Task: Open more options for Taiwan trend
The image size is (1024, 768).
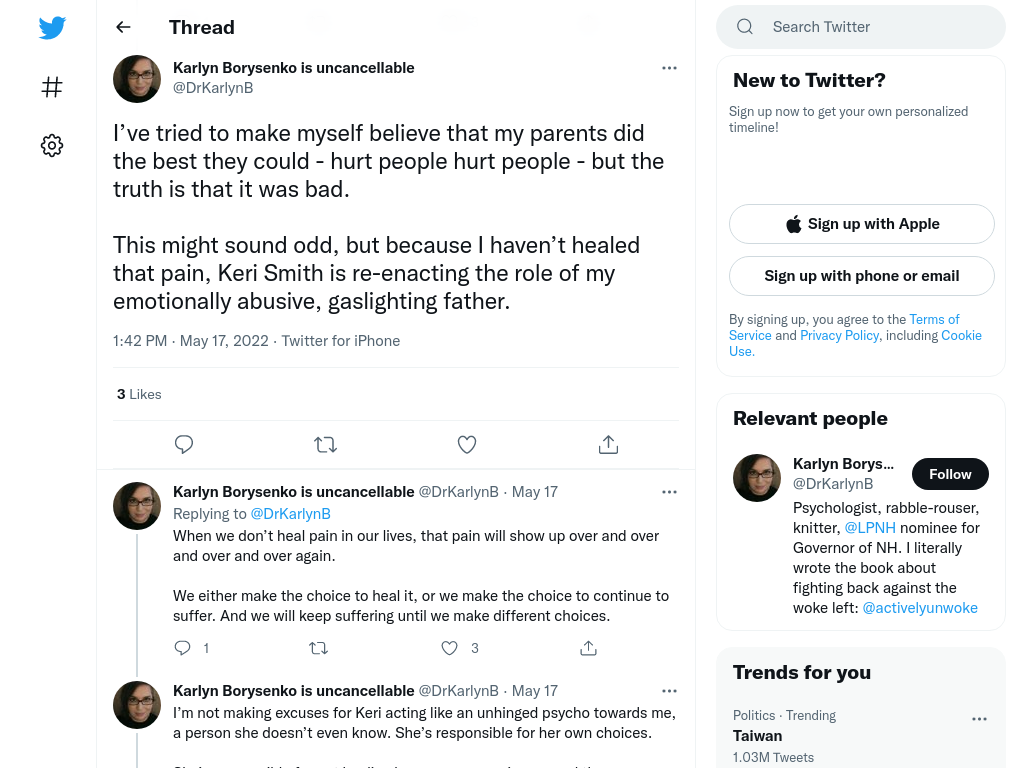Action: pos(979,719)
